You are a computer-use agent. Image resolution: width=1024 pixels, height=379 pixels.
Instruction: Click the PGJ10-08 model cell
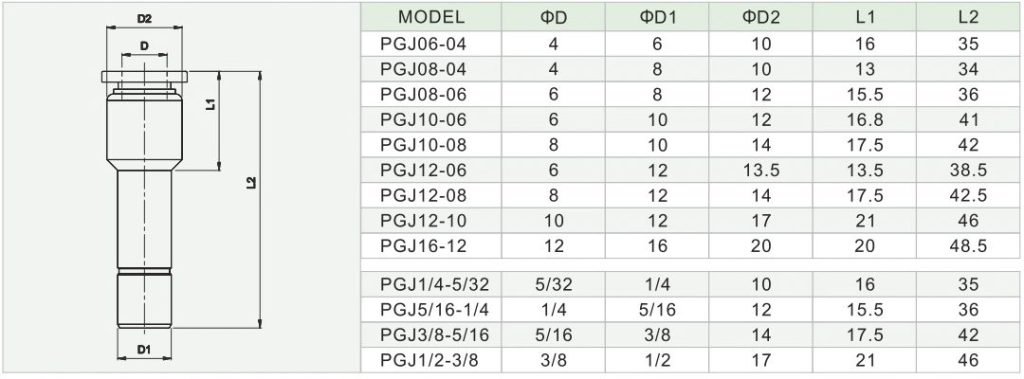point(431,145)
